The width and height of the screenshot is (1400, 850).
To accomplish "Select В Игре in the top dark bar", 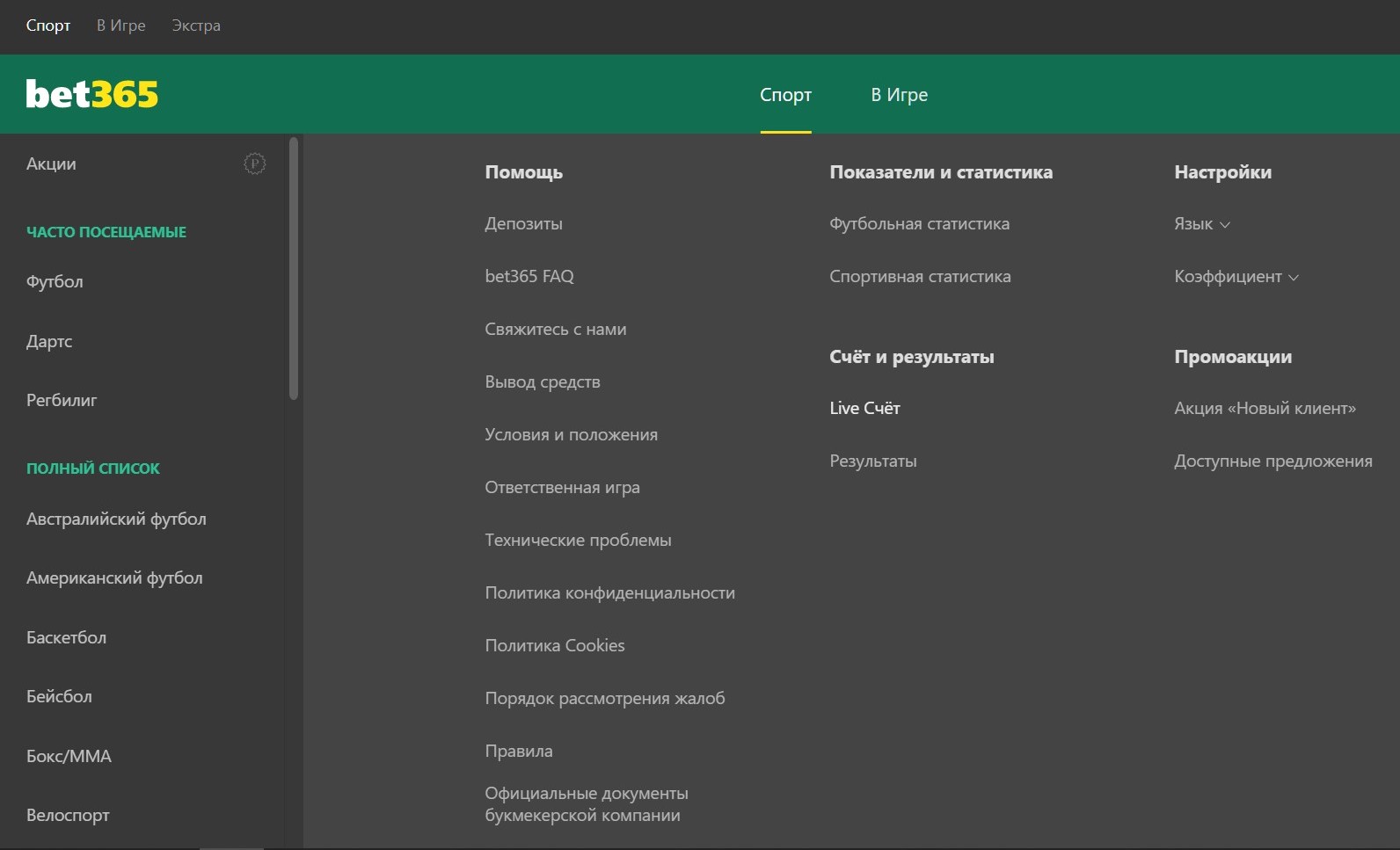I will coord(121,25).
